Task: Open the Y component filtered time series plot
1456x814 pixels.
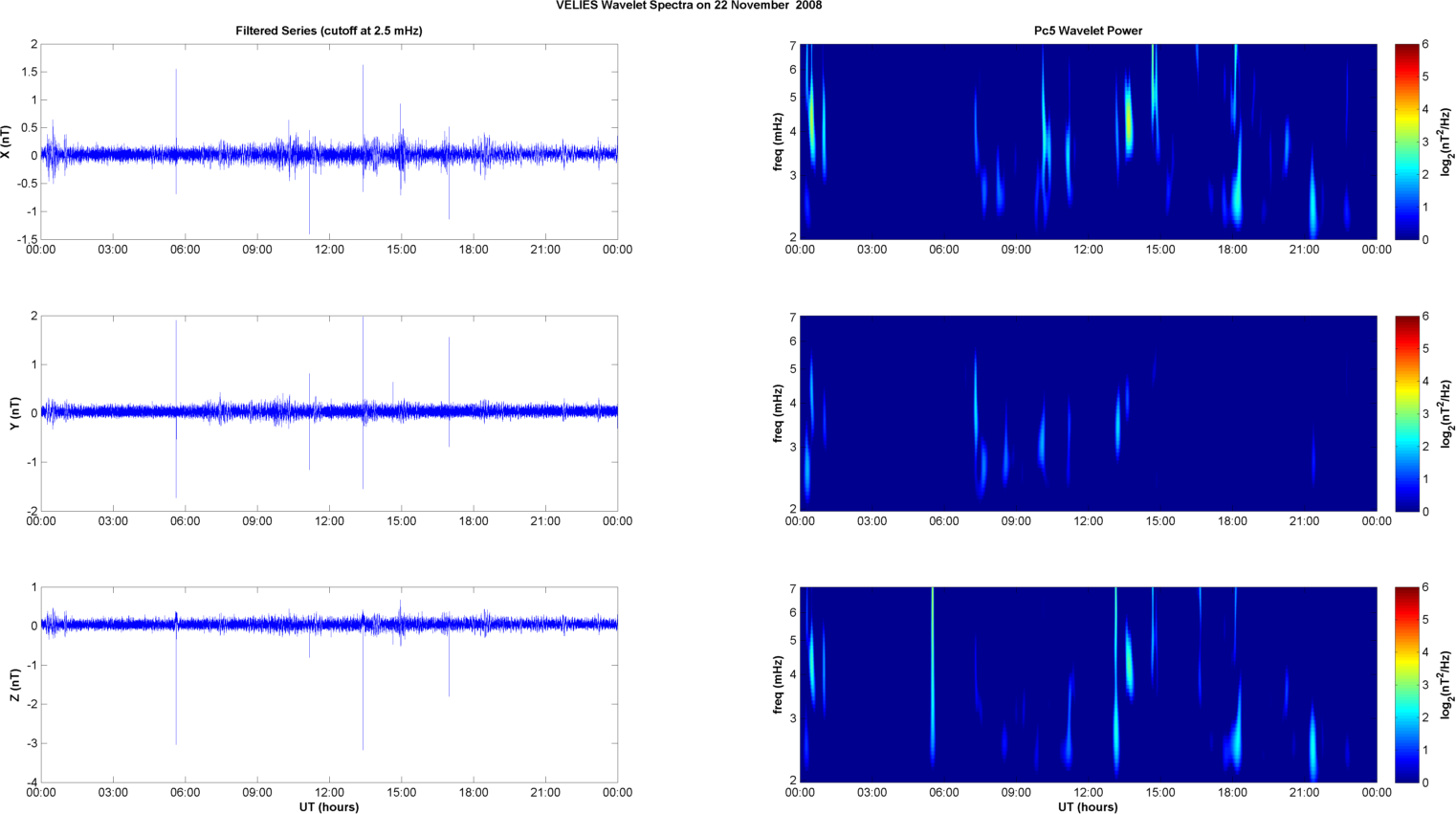Action: [x=329, y=413]
